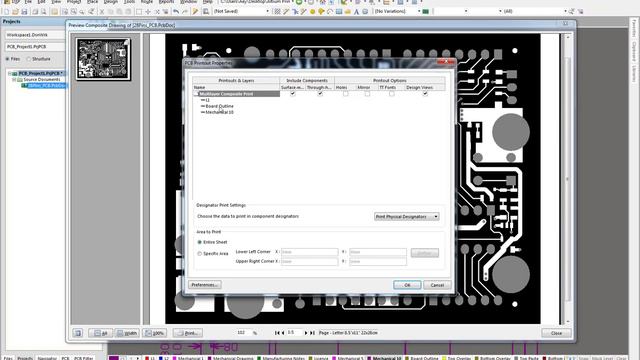
Task: Click the Close button in preview window
Action: (556, 333)
